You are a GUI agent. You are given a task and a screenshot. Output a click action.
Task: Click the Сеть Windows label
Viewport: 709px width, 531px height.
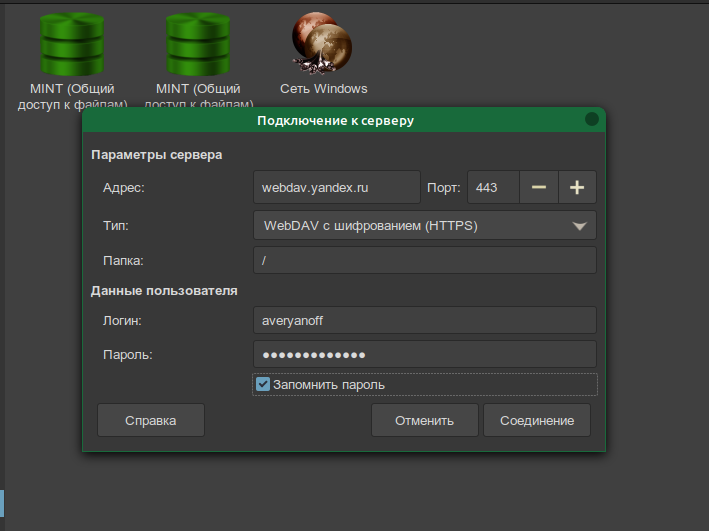click(x=324, y=89)
